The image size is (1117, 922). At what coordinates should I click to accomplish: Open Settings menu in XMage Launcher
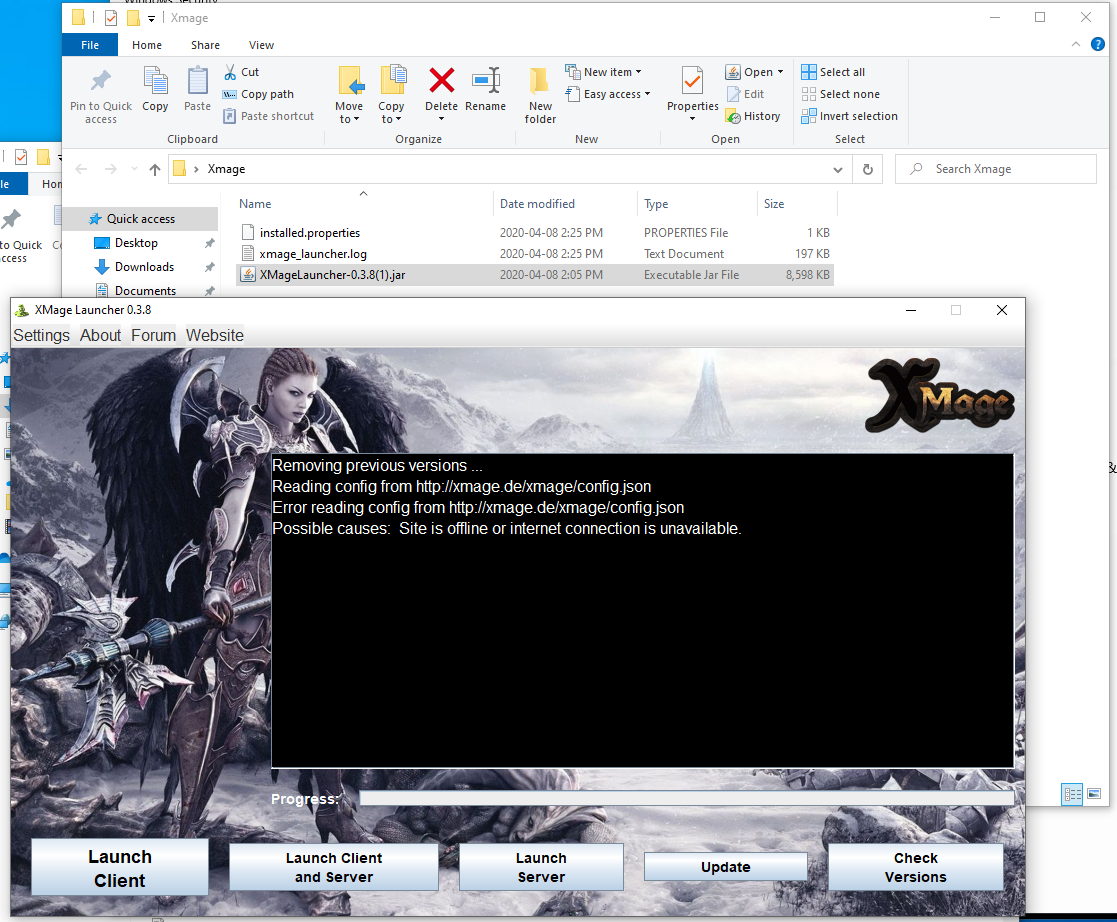point(41,335)
